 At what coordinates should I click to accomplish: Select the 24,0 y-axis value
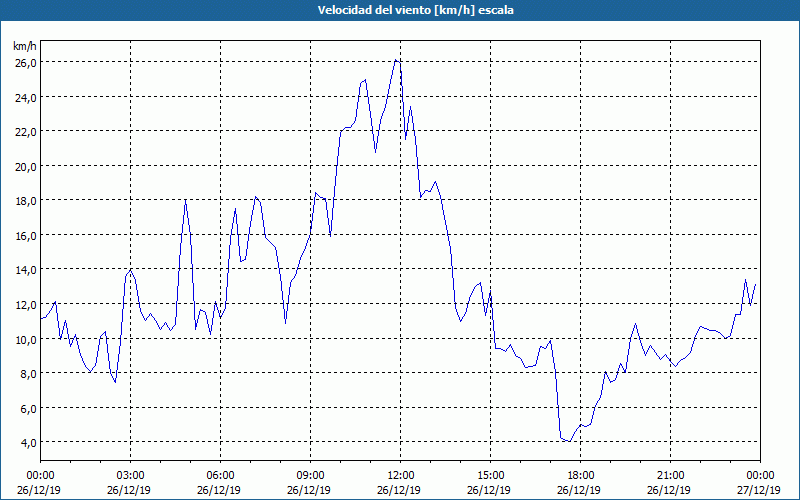(x=25, y=97)
